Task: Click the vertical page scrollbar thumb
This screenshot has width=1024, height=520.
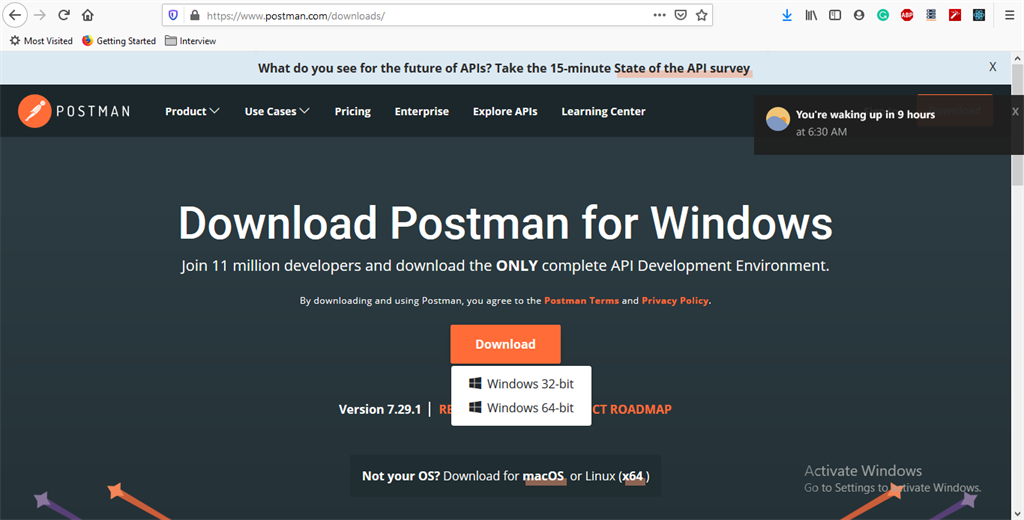Action: [x=1017, y=126]
